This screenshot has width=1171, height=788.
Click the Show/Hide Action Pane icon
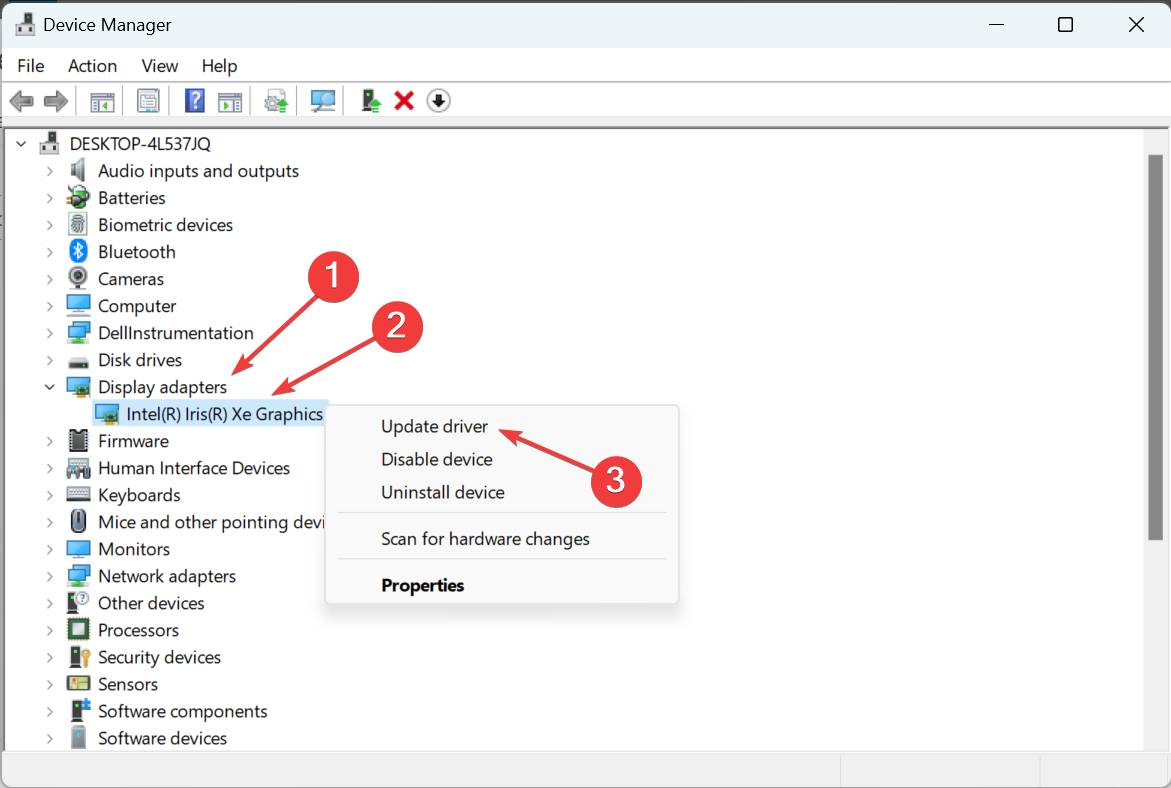(x=230, y=102)
